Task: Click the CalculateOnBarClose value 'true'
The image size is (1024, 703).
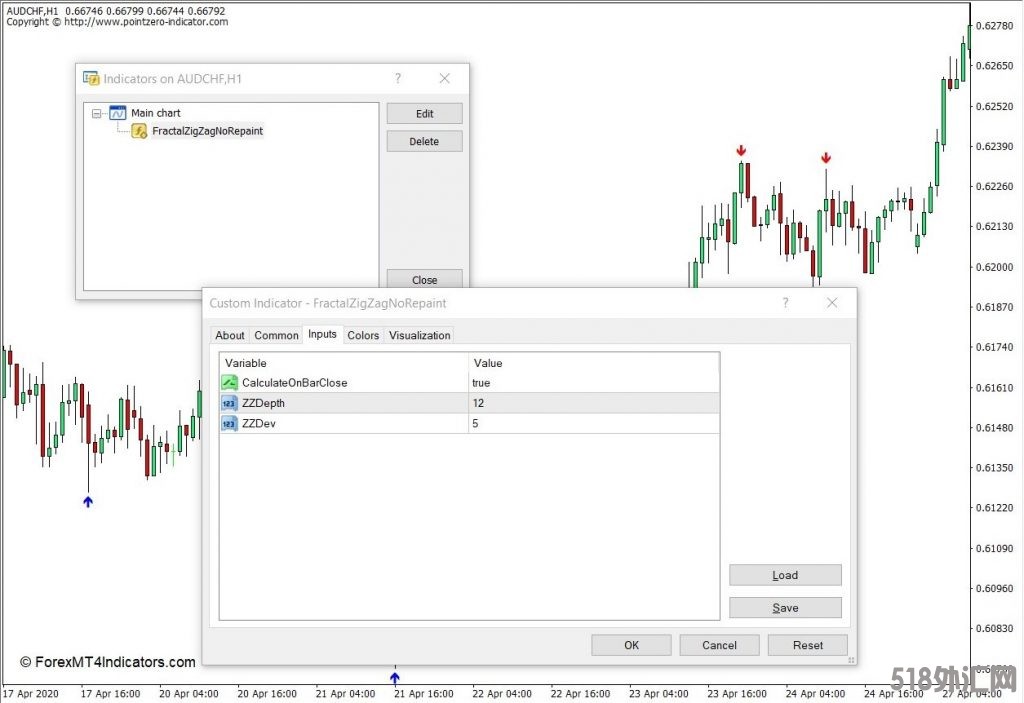Action: click(481, 383)
